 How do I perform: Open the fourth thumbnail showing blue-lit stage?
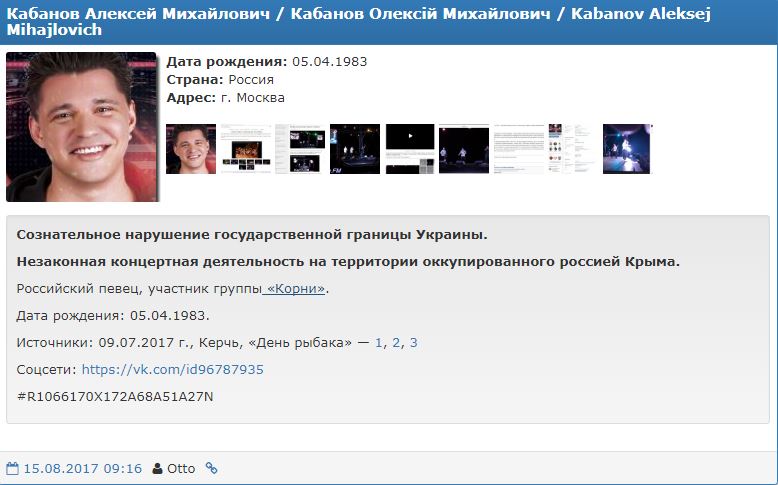coord(355,149)
